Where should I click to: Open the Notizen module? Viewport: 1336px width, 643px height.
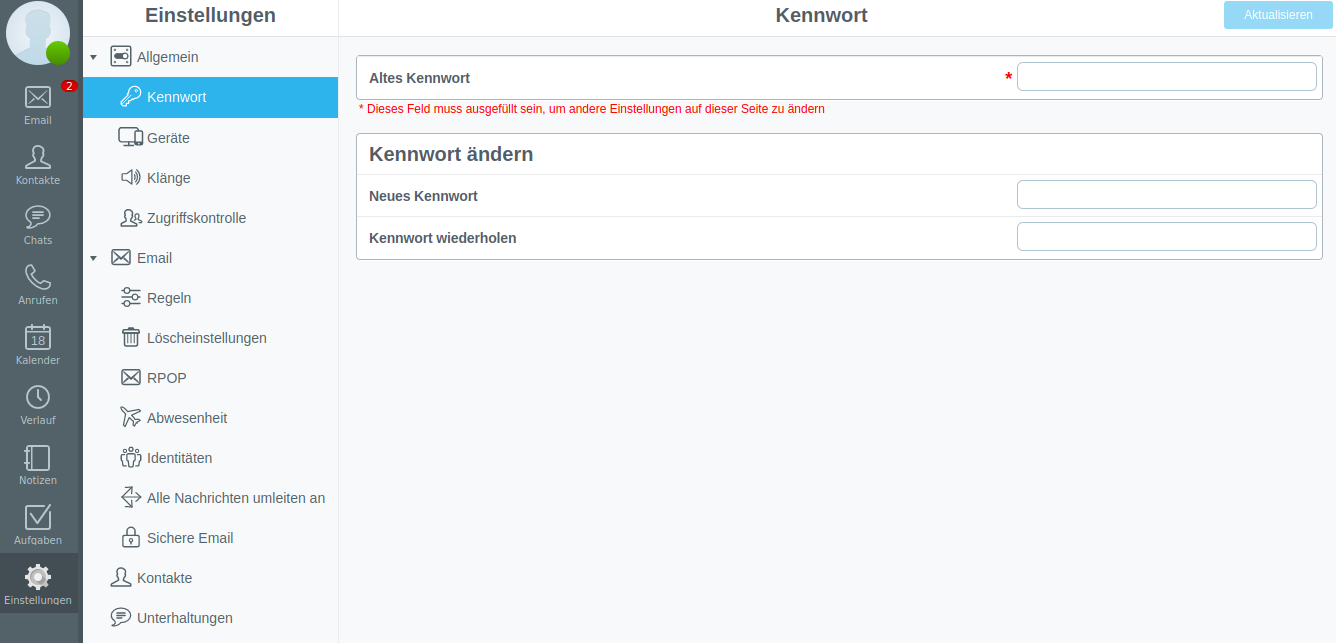38,465
